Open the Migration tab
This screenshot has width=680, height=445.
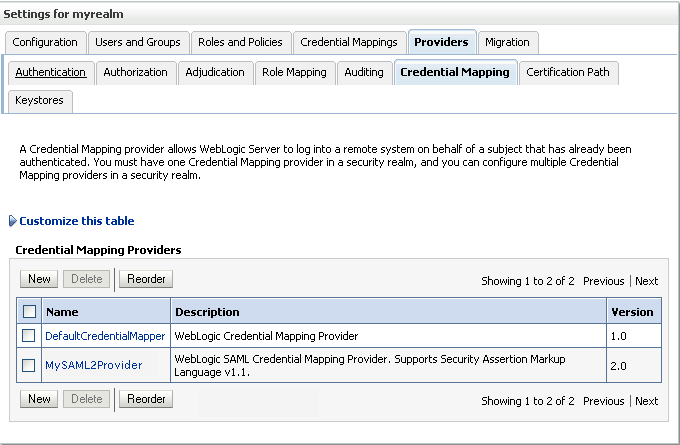pos(507,42)
